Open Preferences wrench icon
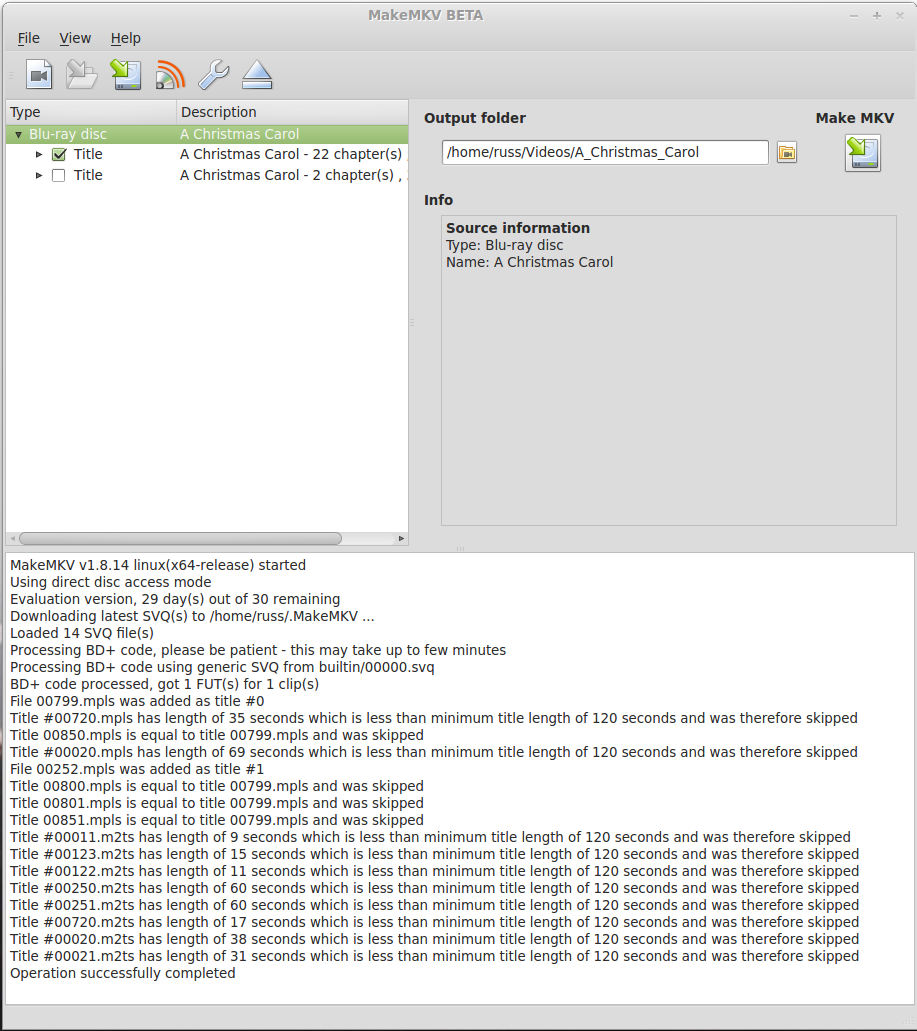The image size is (917, 1031). pos(214,75)
